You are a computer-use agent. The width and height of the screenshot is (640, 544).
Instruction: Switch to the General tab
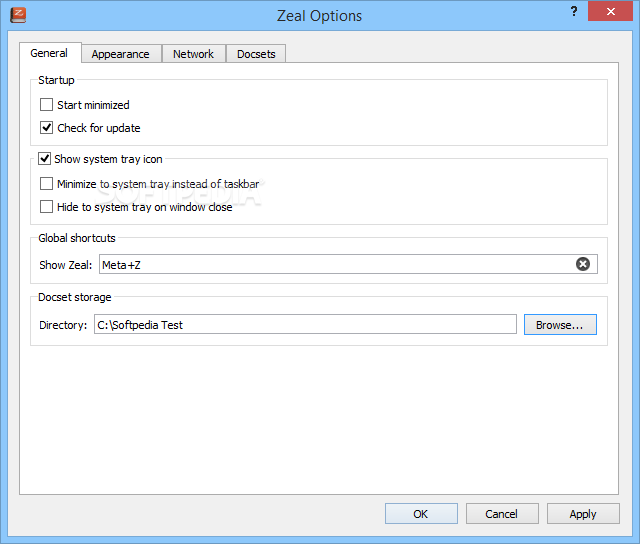pos(49,53)
